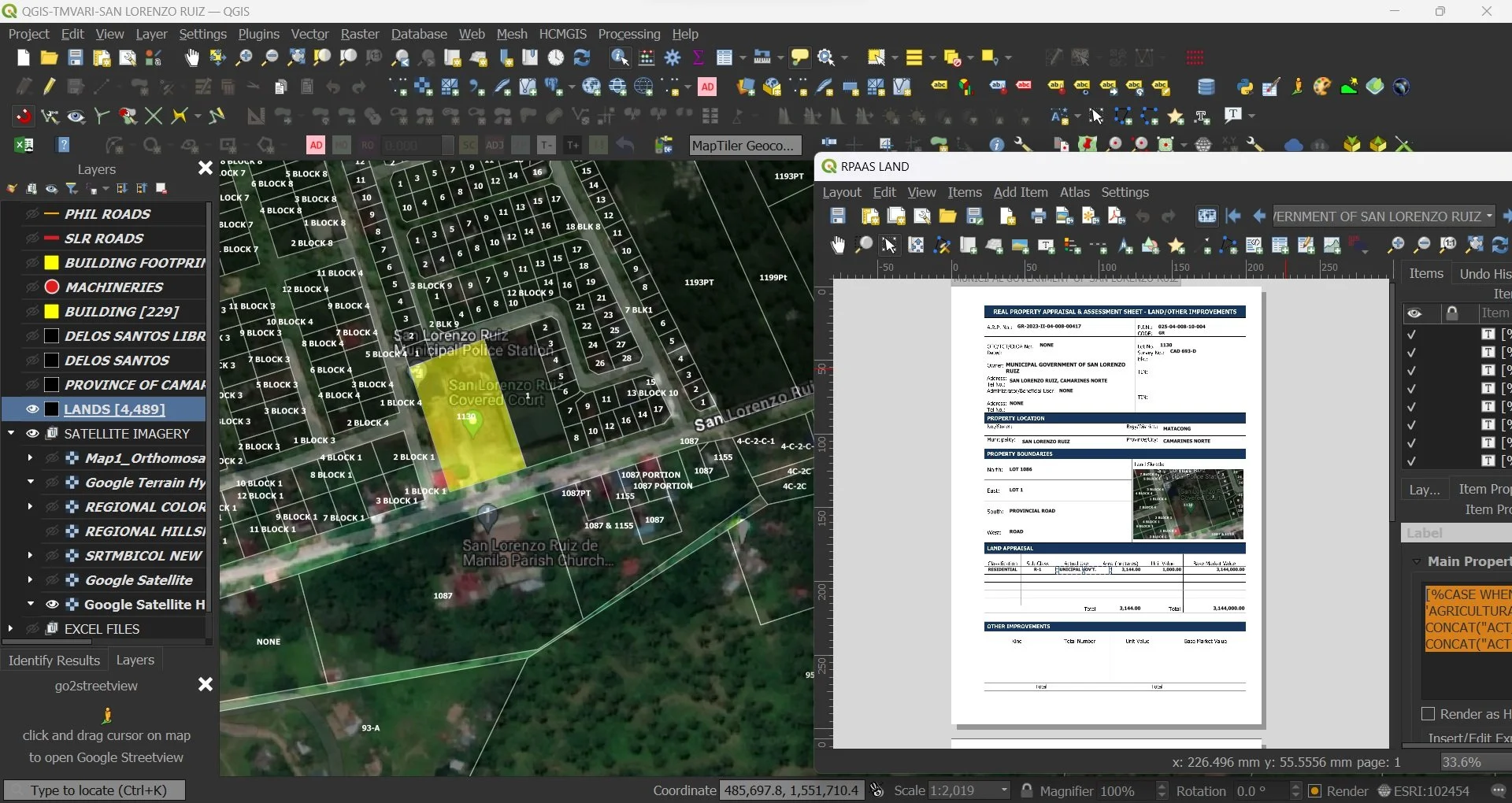Expand the EXCEL FILES group
The image size is (1512, 803).
pyautogui.click(x=11, y=629)
